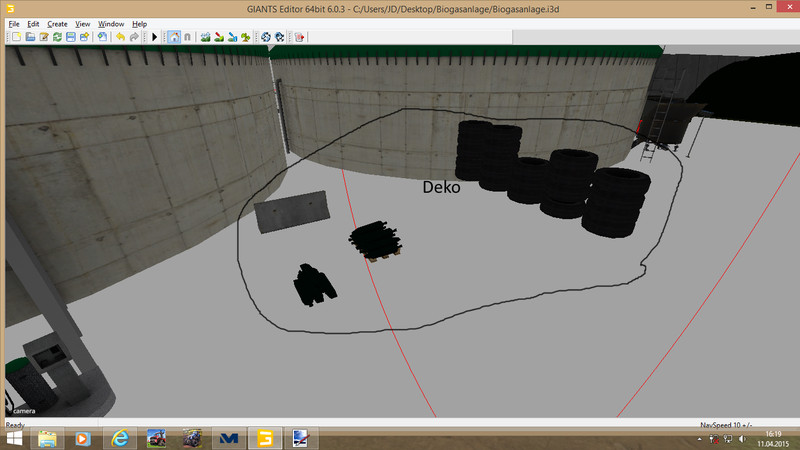This screenshot has width=800, height=450.
Task: Click the last toolbar icon with red mark
Action: click(299, 37)
